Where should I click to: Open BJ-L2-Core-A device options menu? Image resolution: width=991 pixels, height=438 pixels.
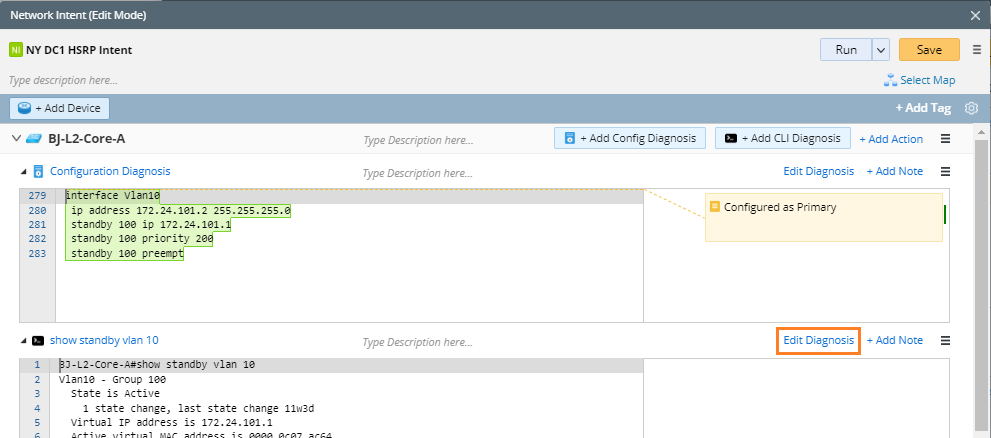pos(945,139)
